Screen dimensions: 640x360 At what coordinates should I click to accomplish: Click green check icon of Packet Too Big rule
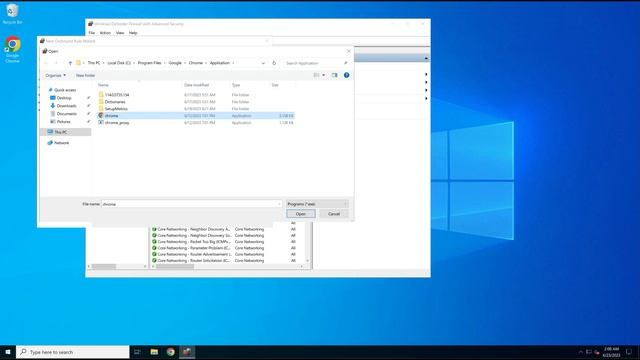(x=154, y=242)
